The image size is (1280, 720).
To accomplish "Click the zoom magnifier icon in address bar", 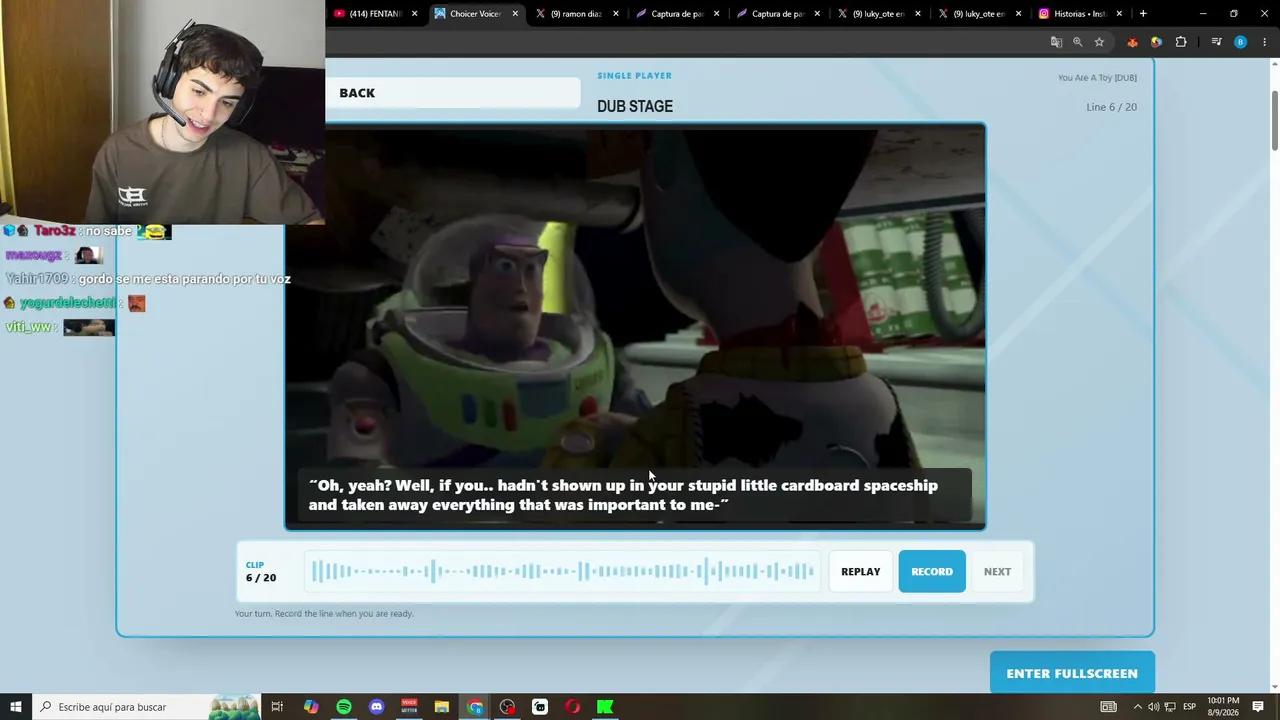I will coord(1077,42).
